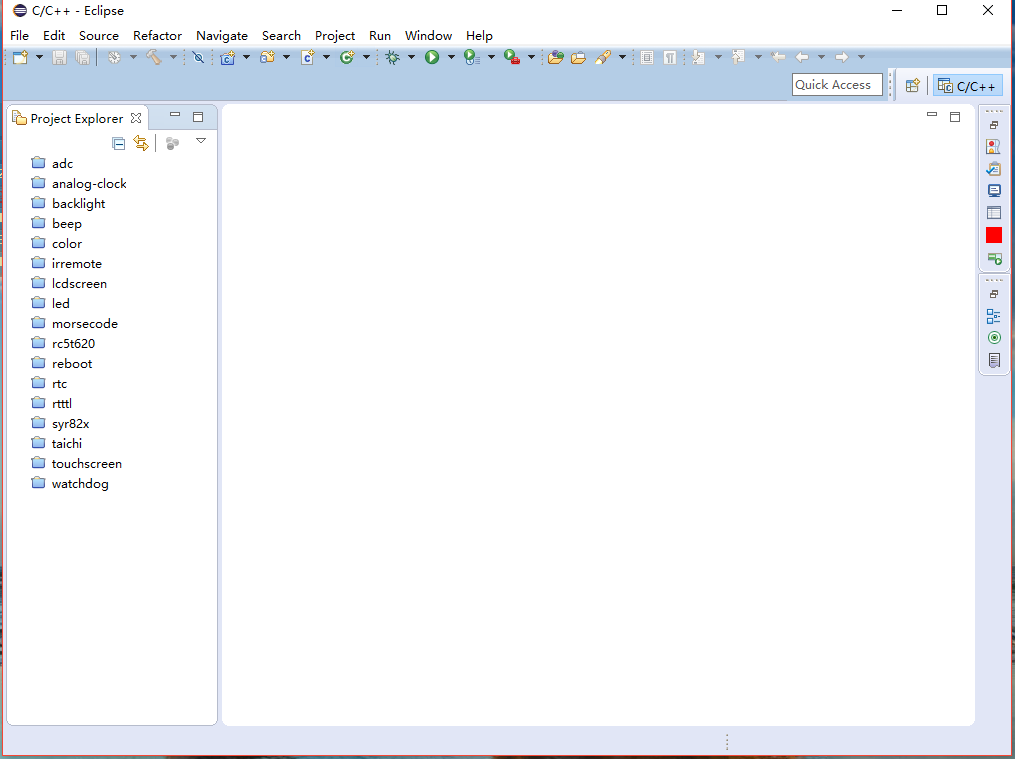Click Collapse All in Project Explorer
This screenshot has height=759, width=1015.
click(x=118, y=143)
